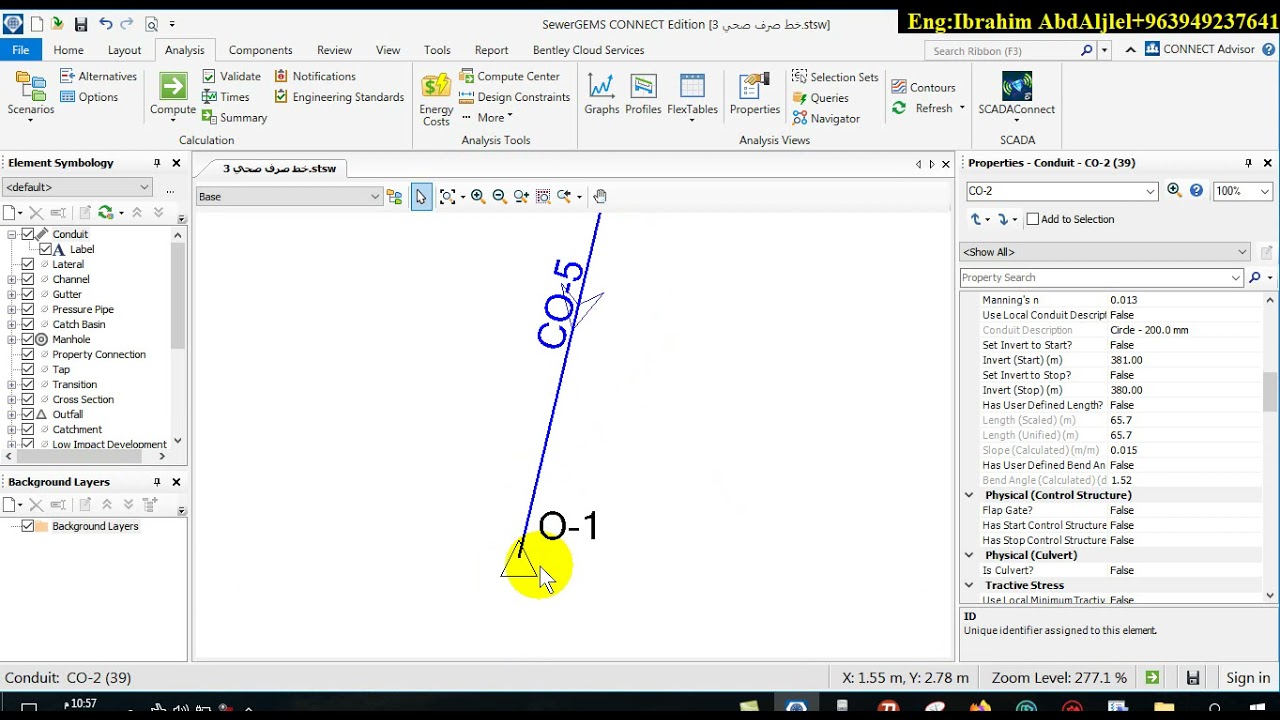Open Bentley Cloud Services tab

(588, 50)
